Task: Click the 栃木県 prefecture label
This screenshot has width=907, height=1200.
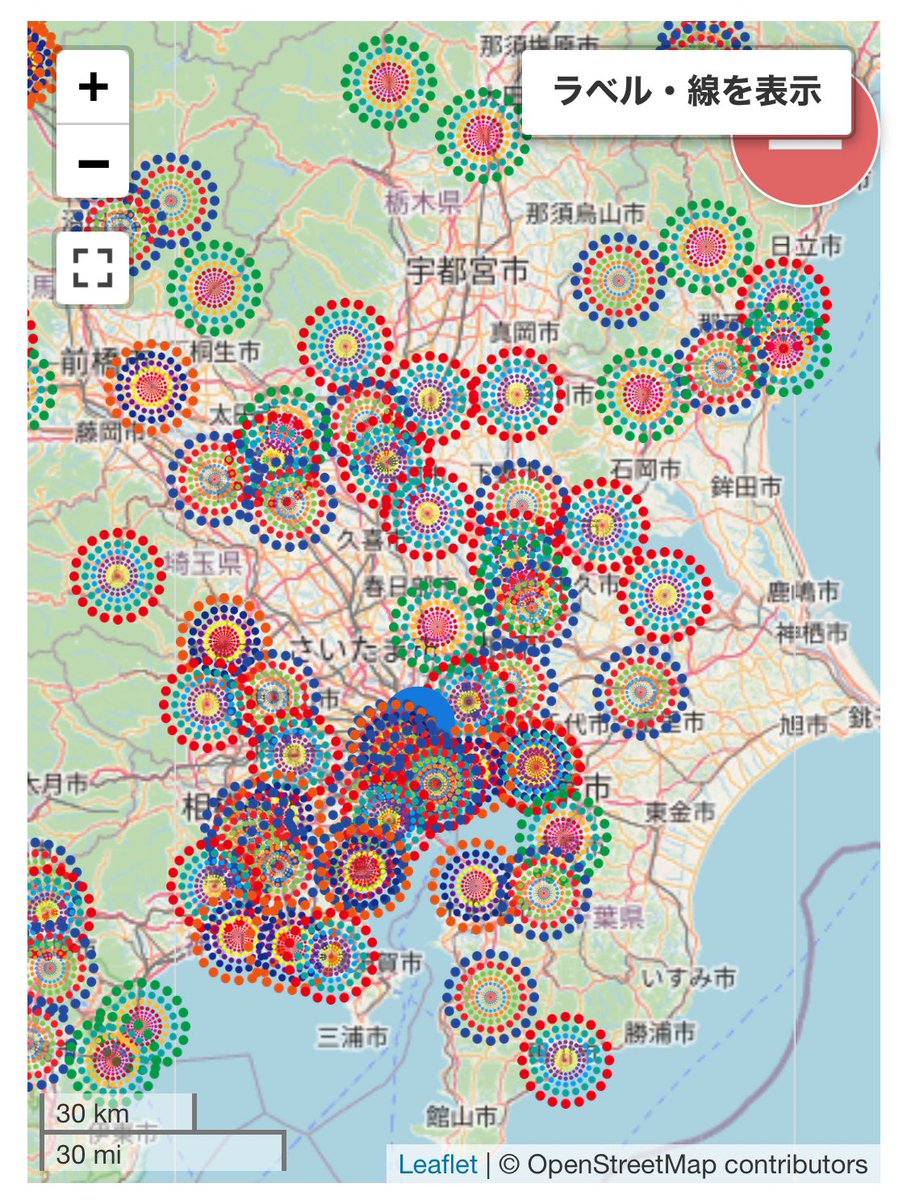Action: (423, 204)
